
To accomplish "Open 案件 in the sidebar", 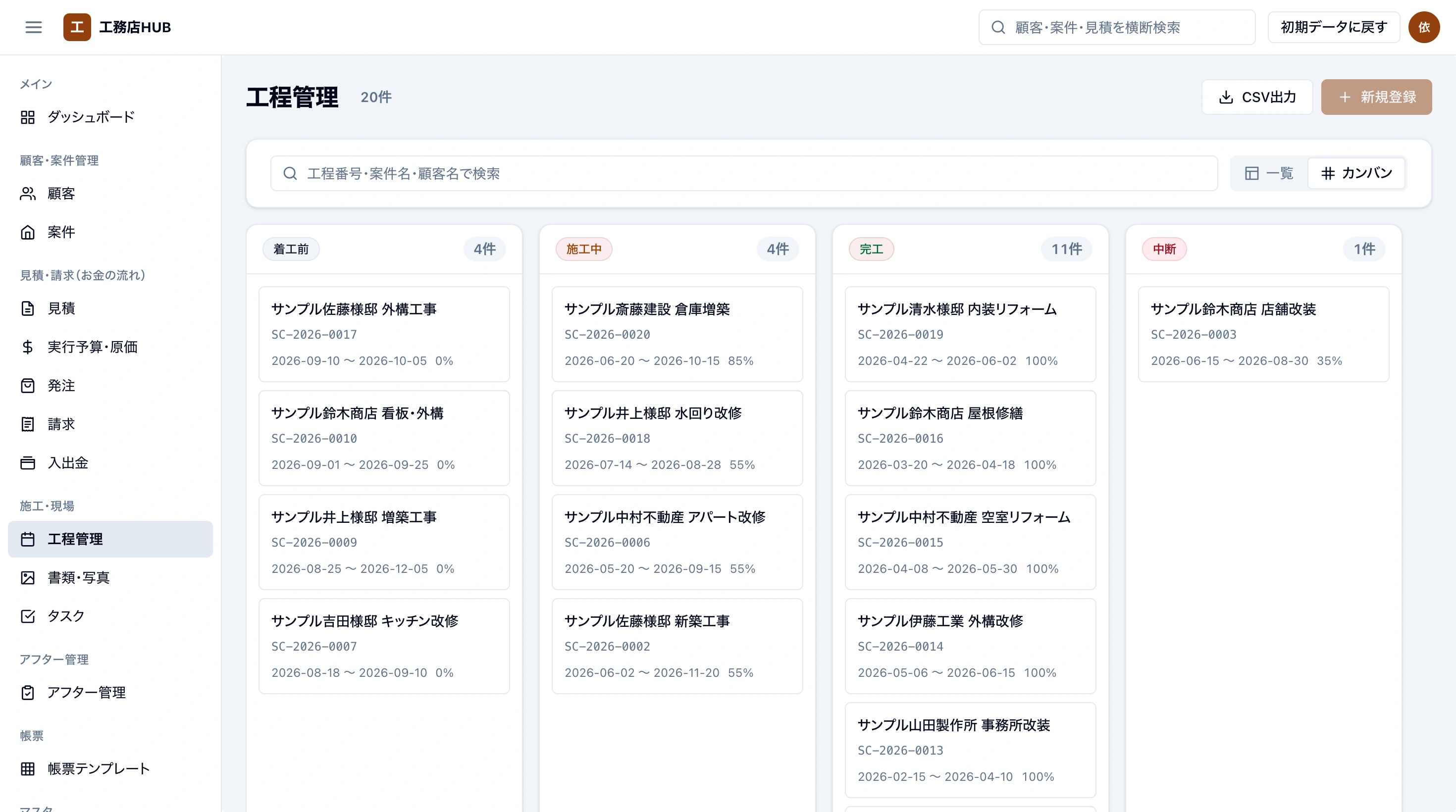I will tap(110, 232).
